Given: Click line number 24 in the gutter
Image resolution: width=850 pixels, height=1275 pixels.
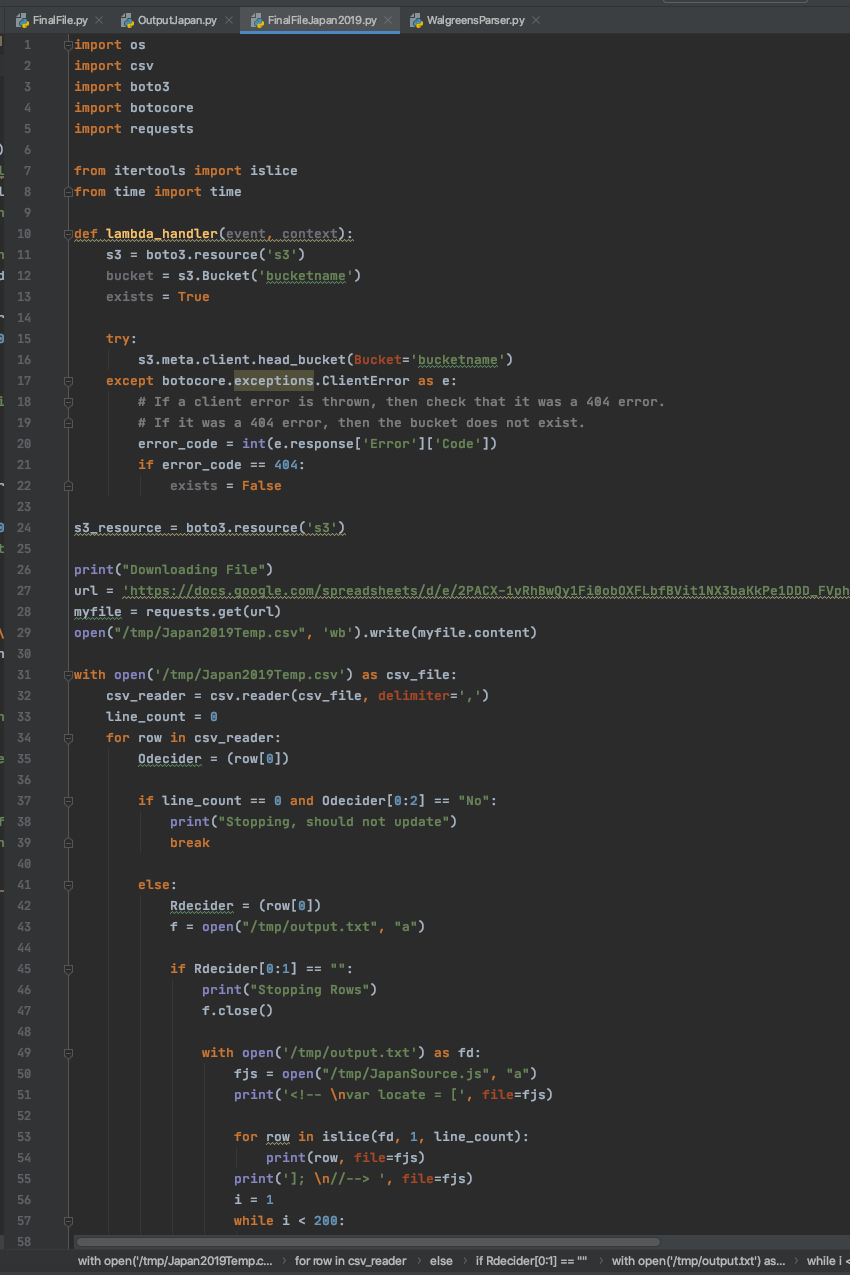Looking at the screenshot, I should tap(25, 528).
